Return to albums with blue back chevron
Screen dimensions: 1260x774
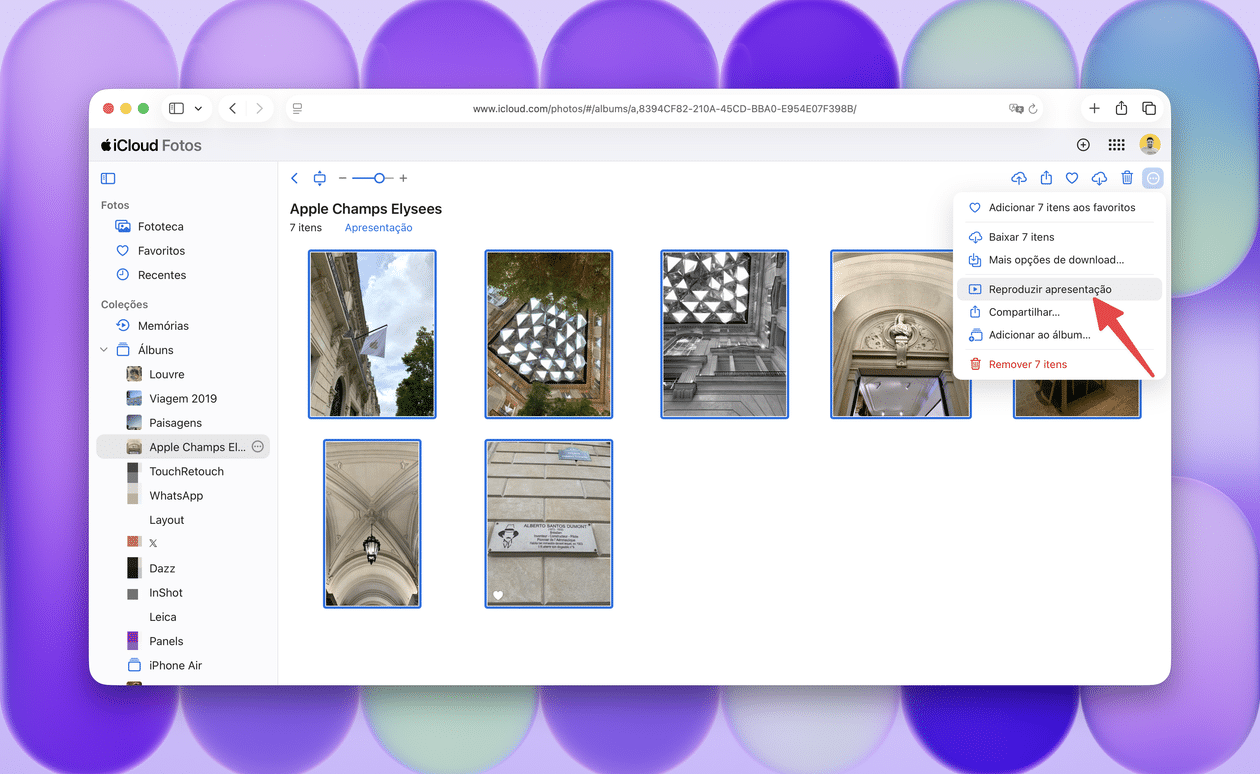294,178
